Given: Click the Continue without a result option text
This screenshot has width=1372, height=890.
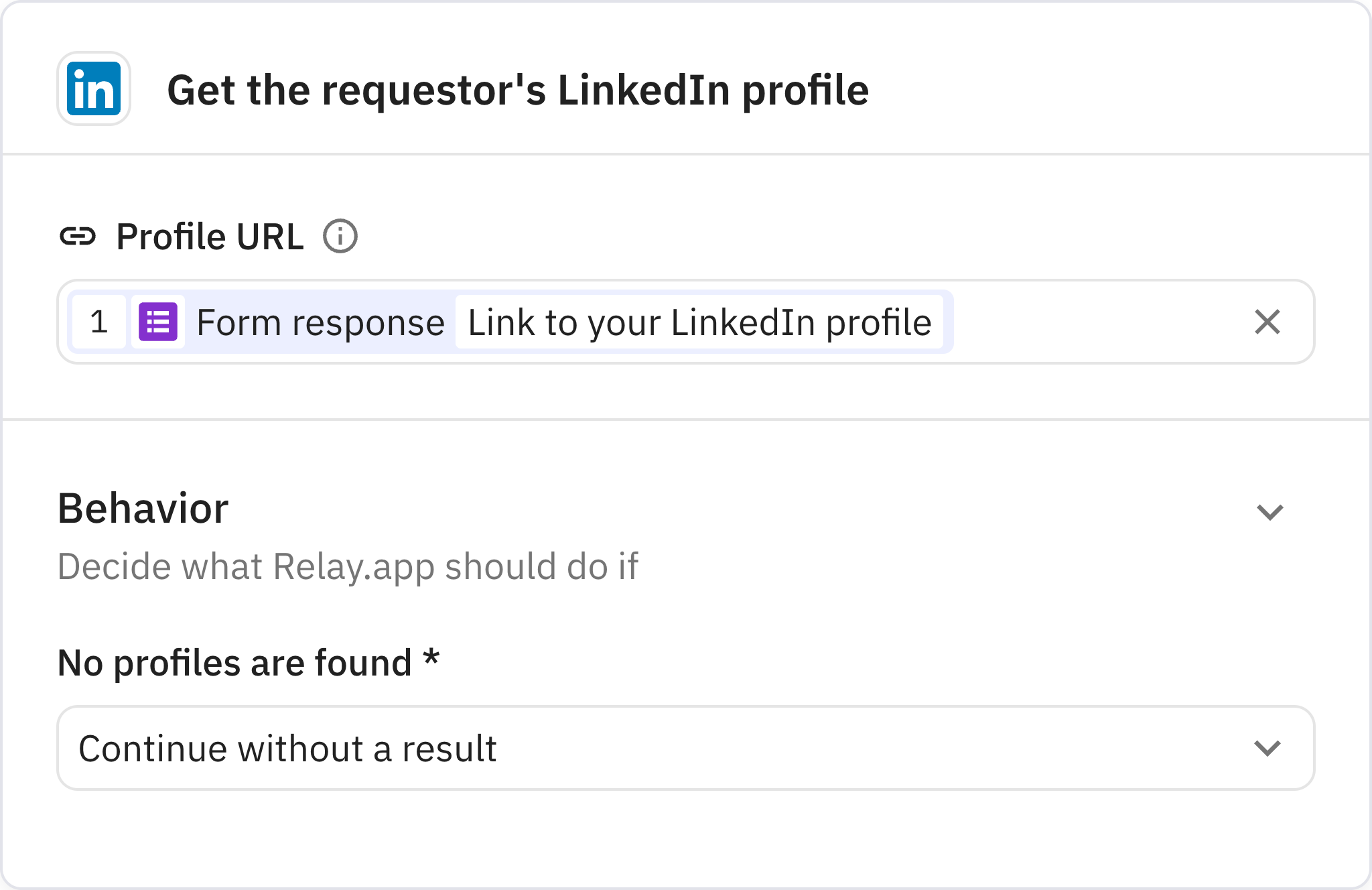Looking at the screenshot, I should pyautogui.click(x=288, y=748).
